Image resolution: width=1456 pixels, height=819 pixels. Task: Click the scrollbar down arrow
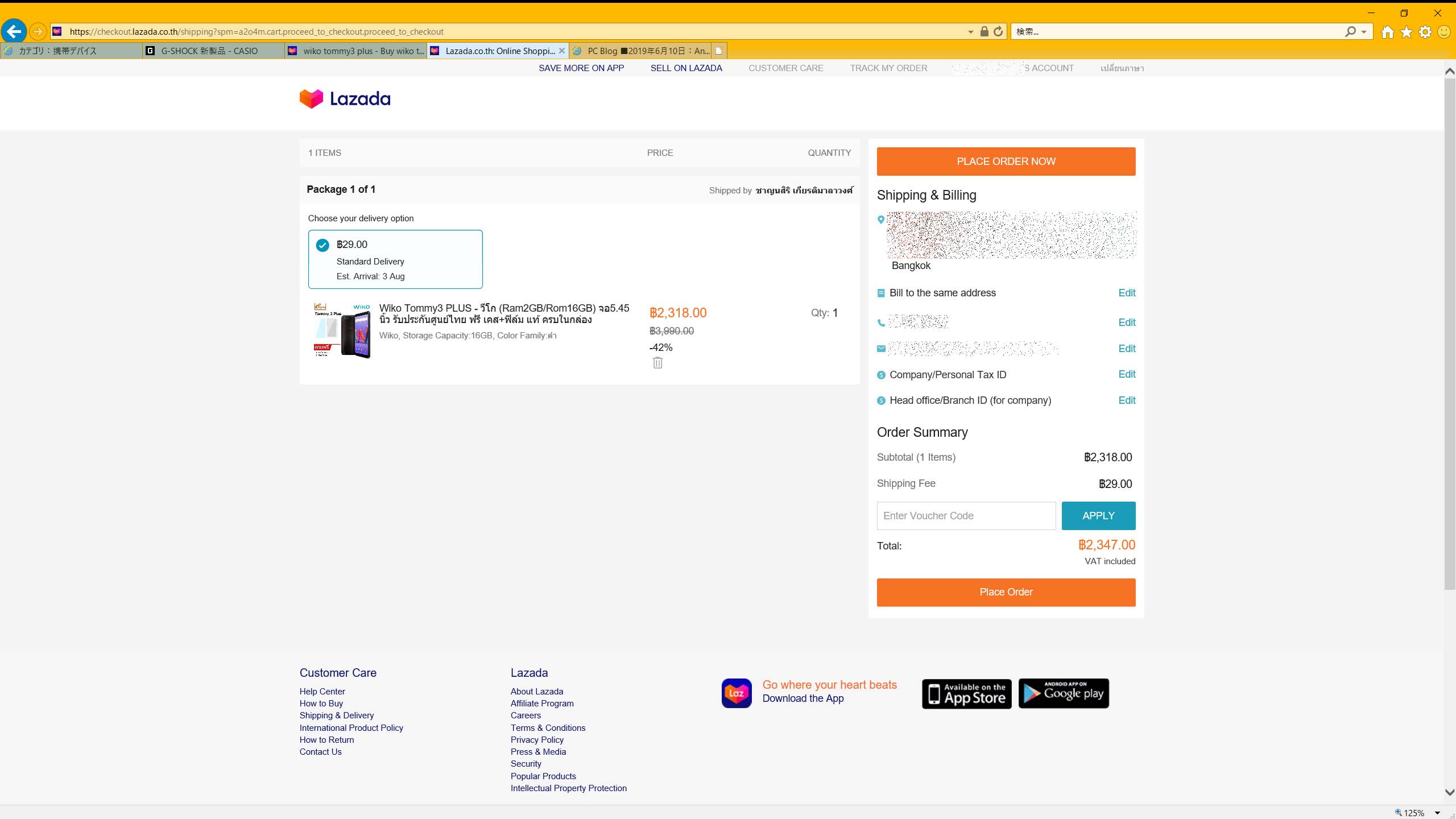click(x=1449, y=792)
